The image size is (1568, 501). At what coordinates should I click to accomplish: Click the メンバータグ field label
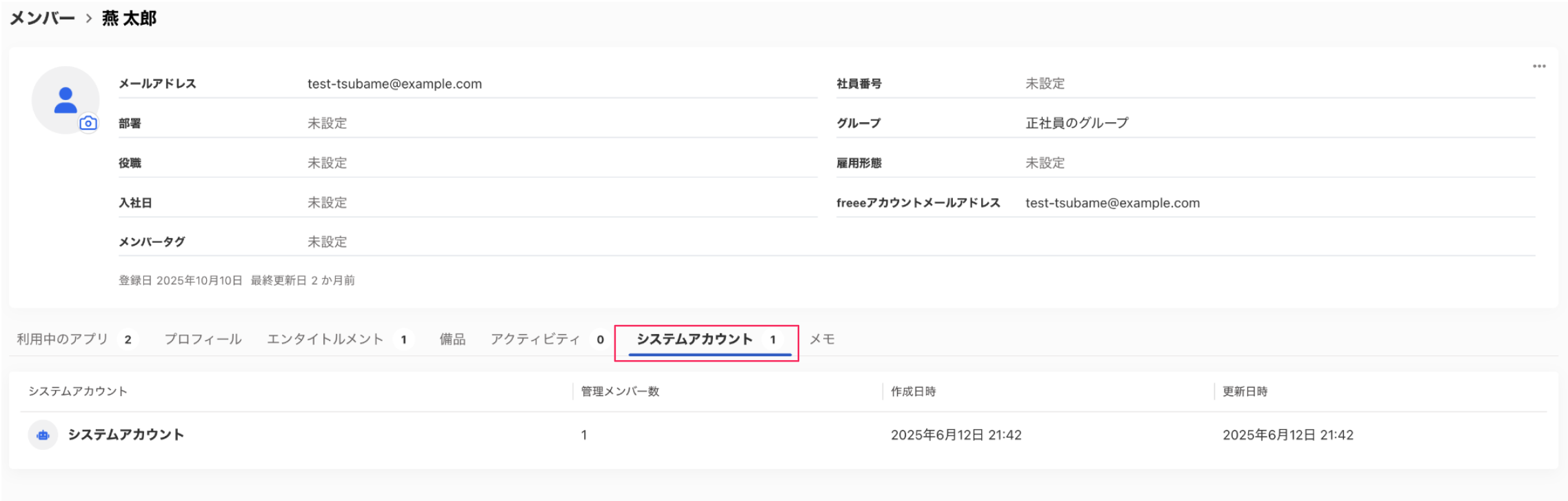pyautogui.click(x=152, y=242)
